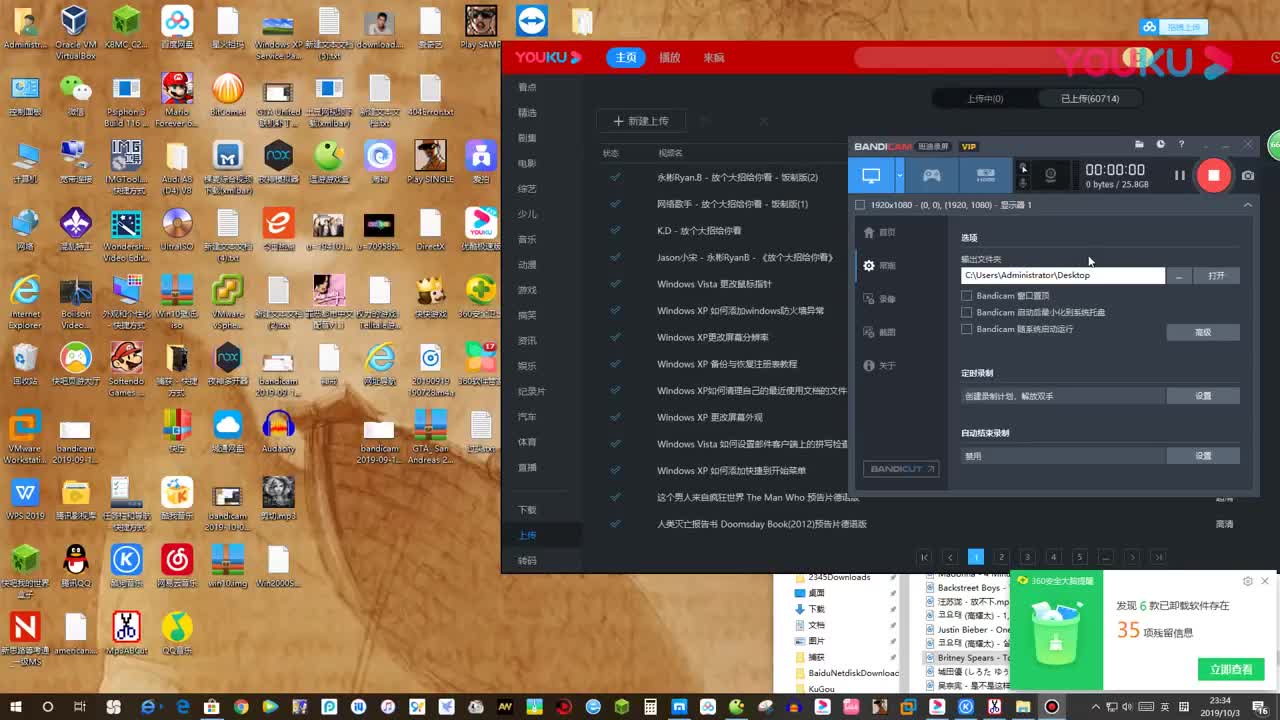The width and height of the screenshot is (1280, 720).
Task: Switch Bandicam to game recording mode
Action: coord(931,175)
